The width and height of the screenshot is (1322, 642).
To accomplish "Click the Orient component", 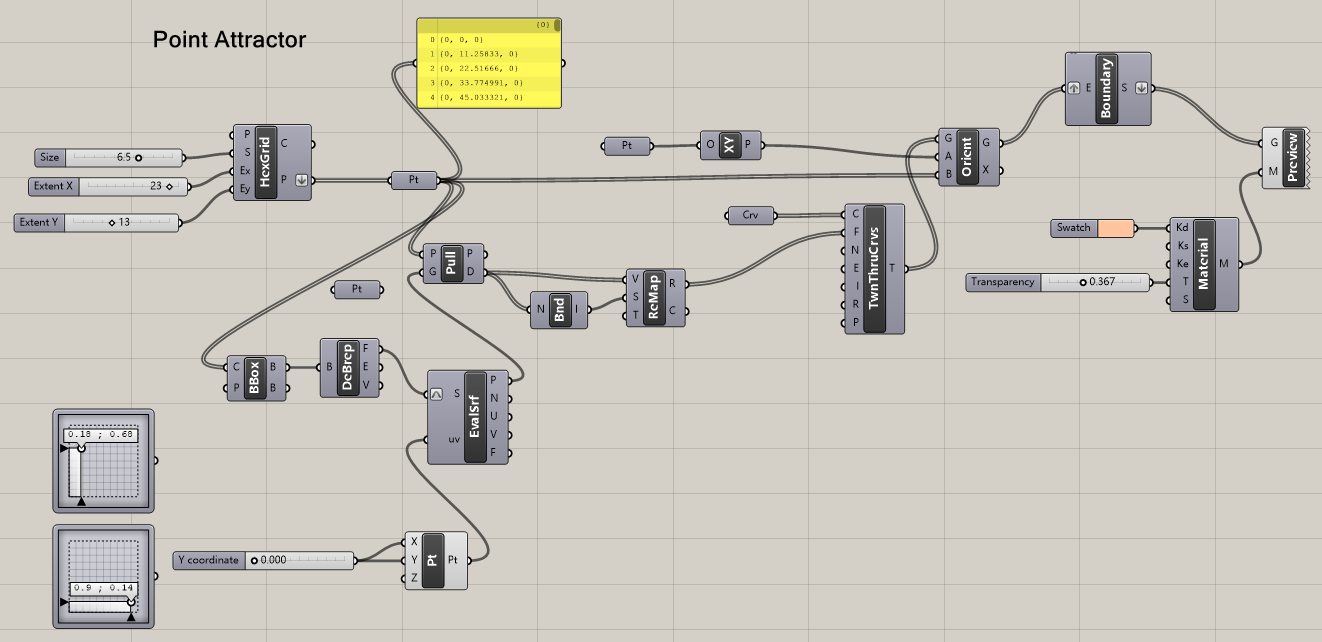I will pos(966,157).
